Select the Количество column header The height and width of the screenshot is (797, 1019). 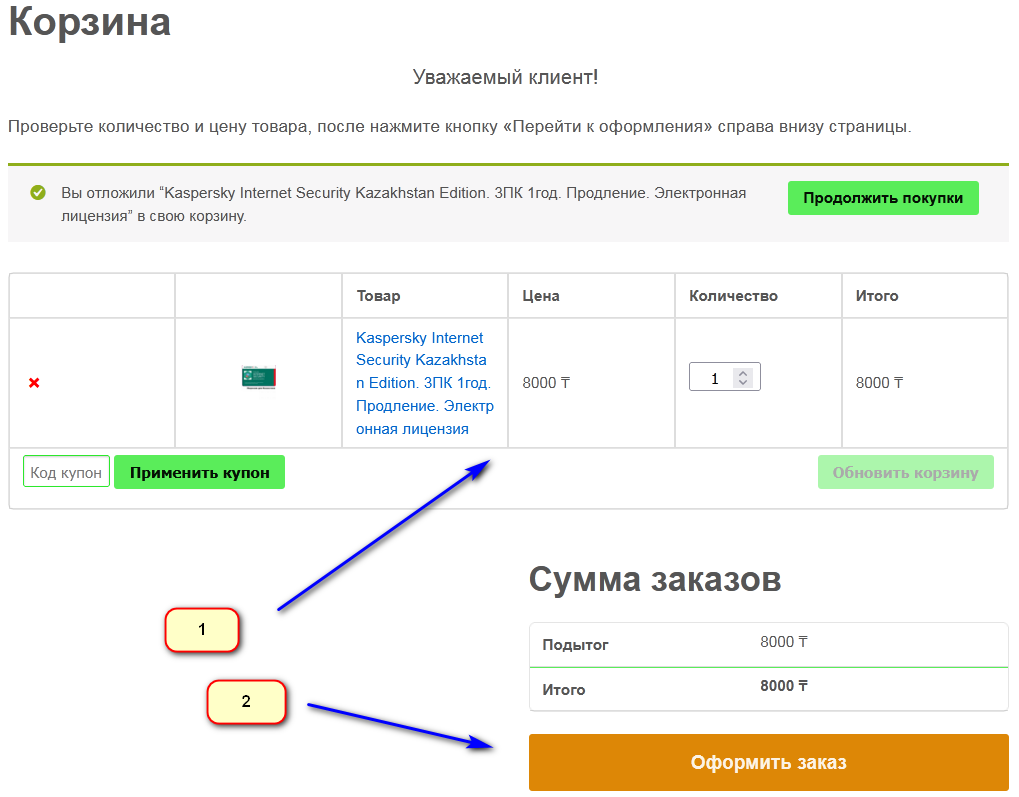pos(733,296)
